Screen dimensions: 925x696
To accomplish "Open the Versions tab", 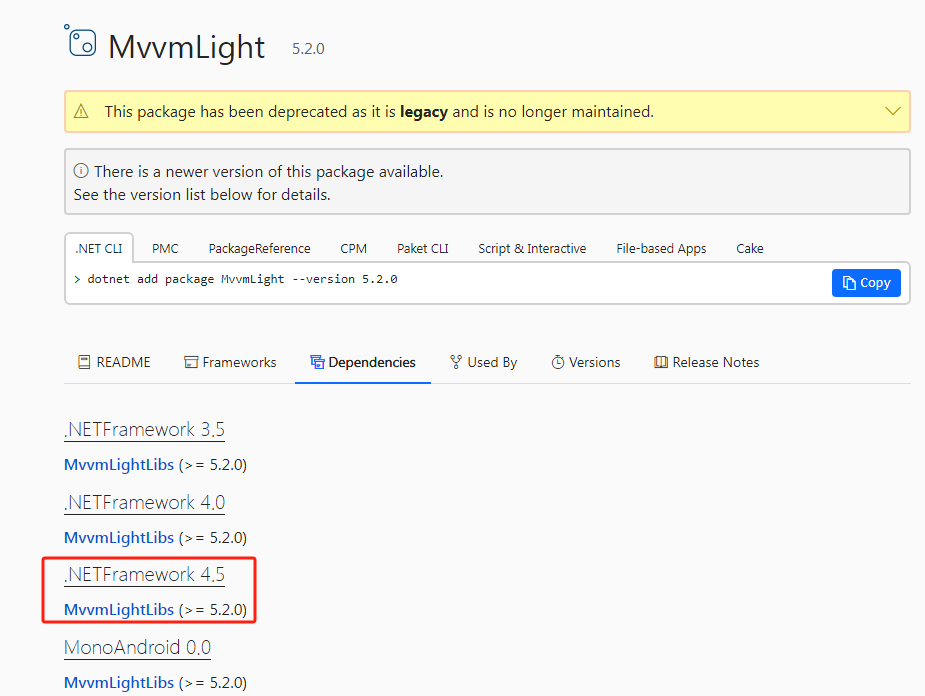I will tap(586, 362).
